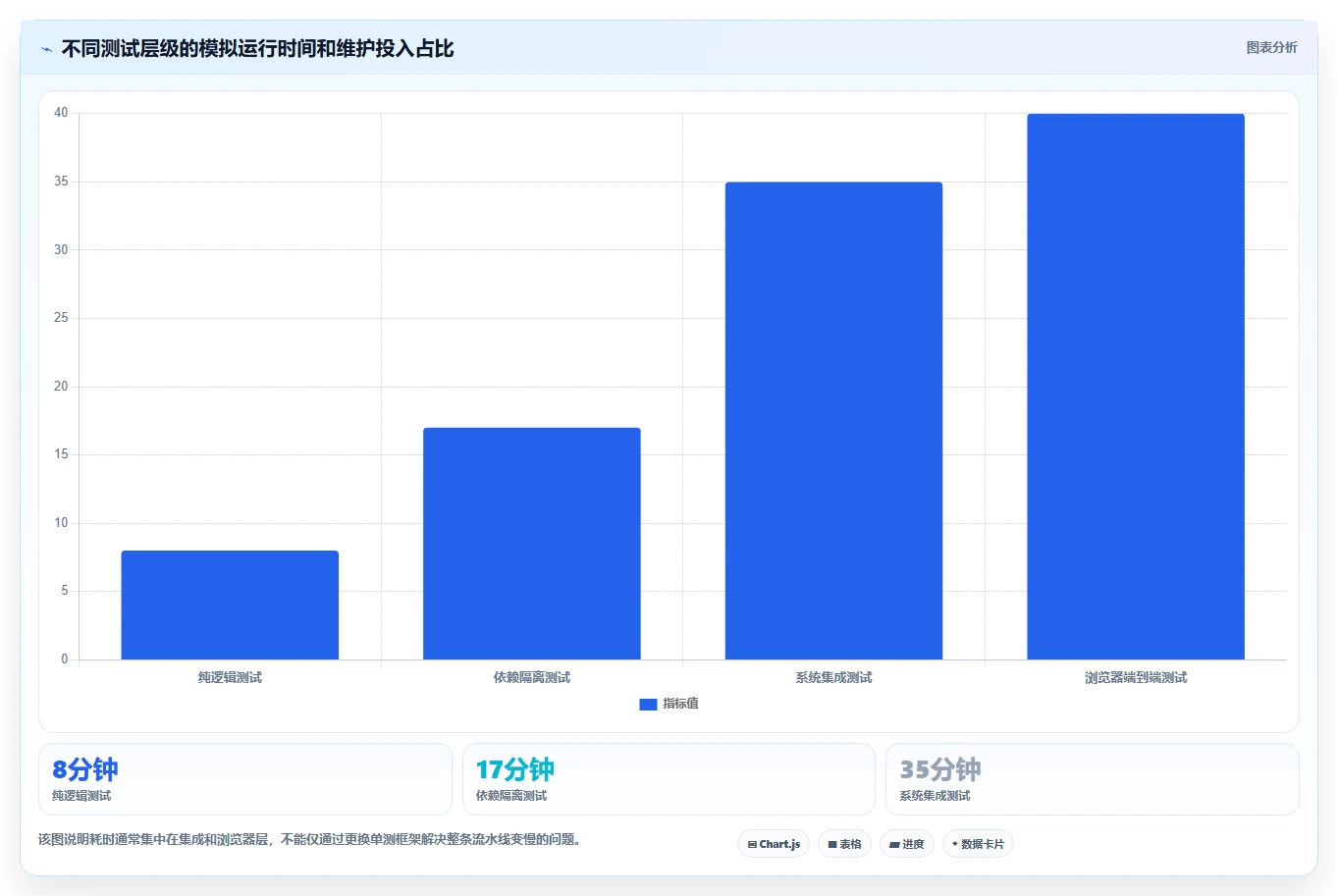Click the description text starting 该图说明耗时
Image resolution: width=1338 pixels, height=896 pixels.
point(310,840)
